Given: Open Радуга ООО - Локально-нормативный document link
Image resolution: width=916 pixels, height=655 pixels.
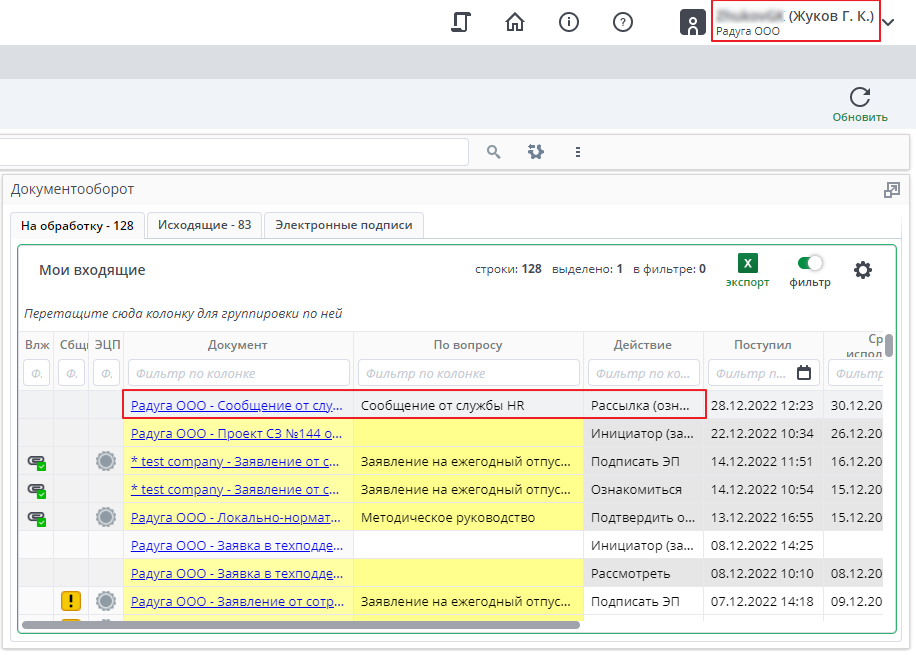Looking at the screenshot, I should click(237, 517).
